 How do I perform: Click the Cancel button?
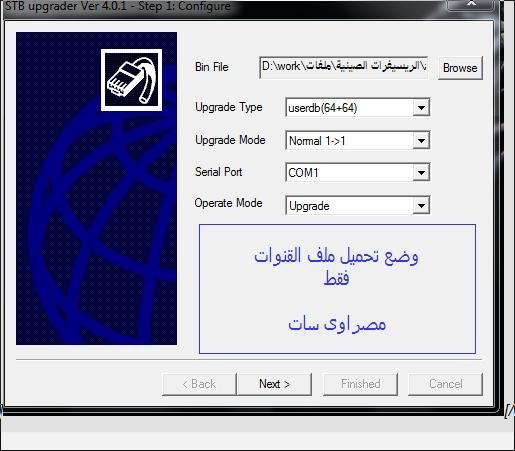click(445, 384)
